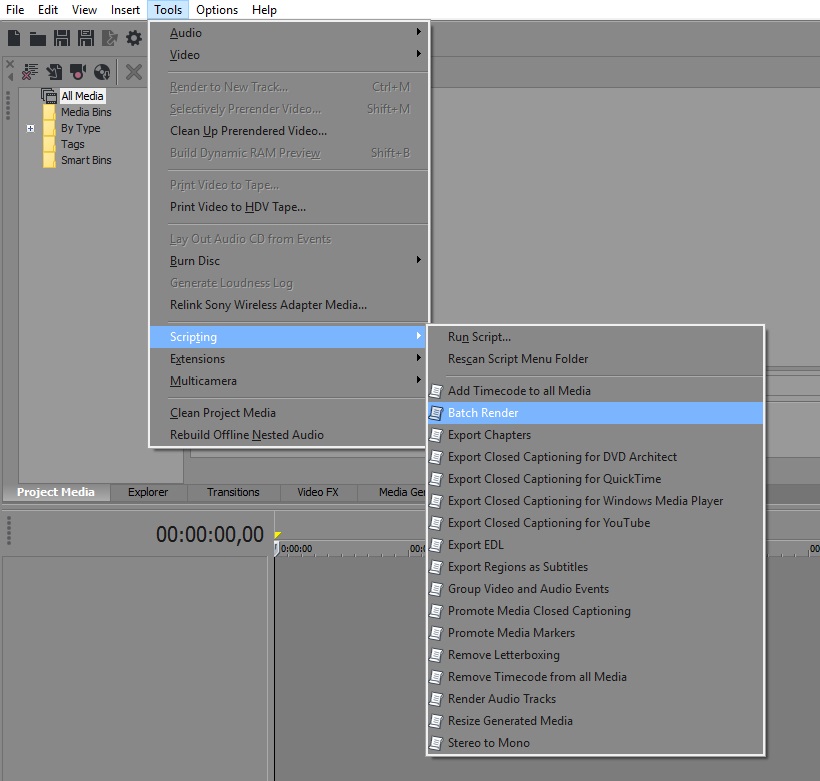Click Clean Project Media menu entry
The width and height of the screenshot is (820, 781).
pyautogui.click(x=222, y=413)
